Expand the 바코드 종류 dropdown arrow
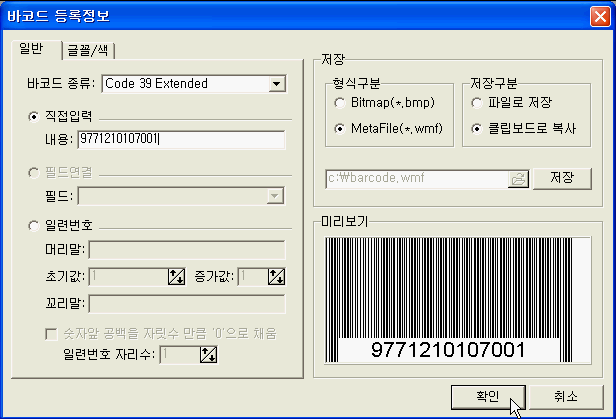 tap(277, 84)
